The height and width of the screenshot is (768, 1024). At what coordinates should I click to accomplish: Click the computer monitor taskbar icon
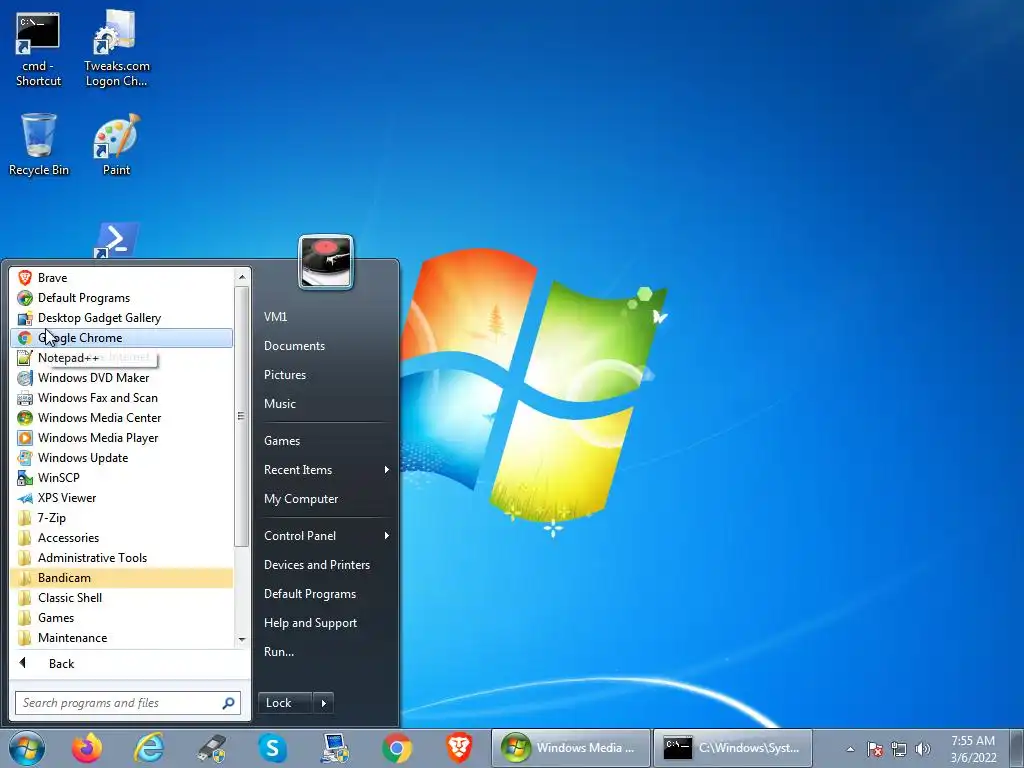pyautogui.click(x=335, y=748)
